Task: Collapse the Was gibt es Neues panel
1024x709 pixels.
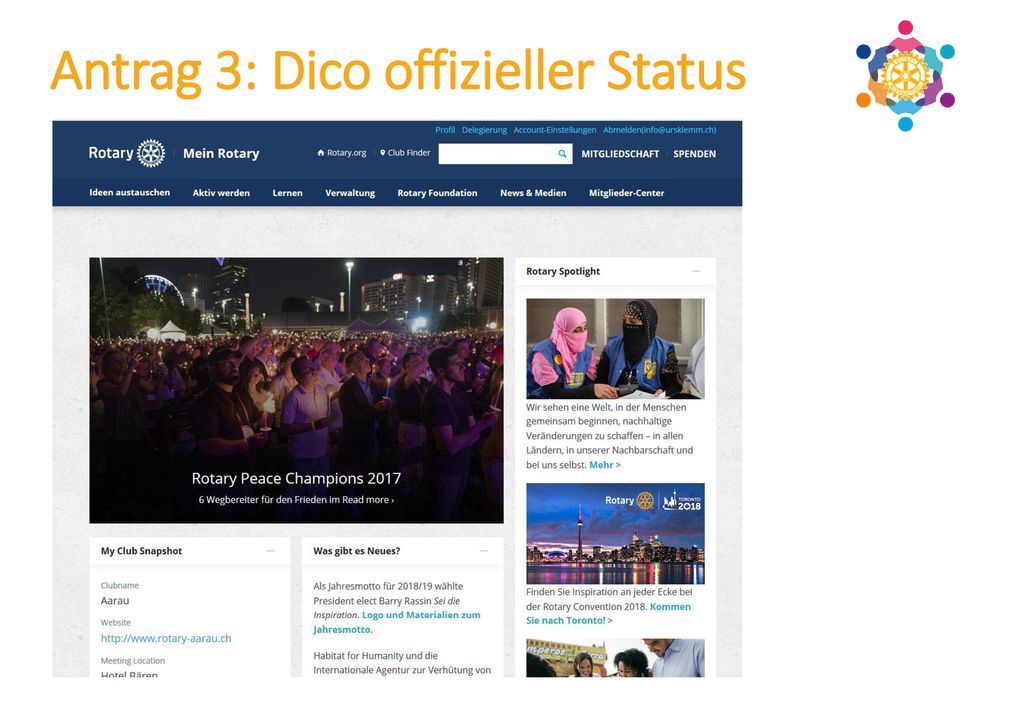Action: point(484,551)
